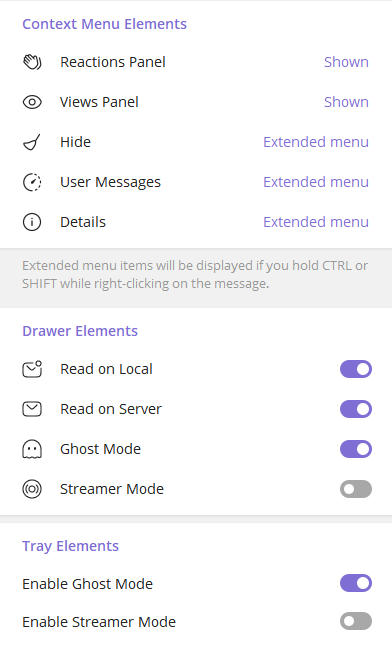Image resolution: width=392 pixels, height=646 pixels.
Task: Turn off the Read on Local toggle
Action: [x=356, y=369]
